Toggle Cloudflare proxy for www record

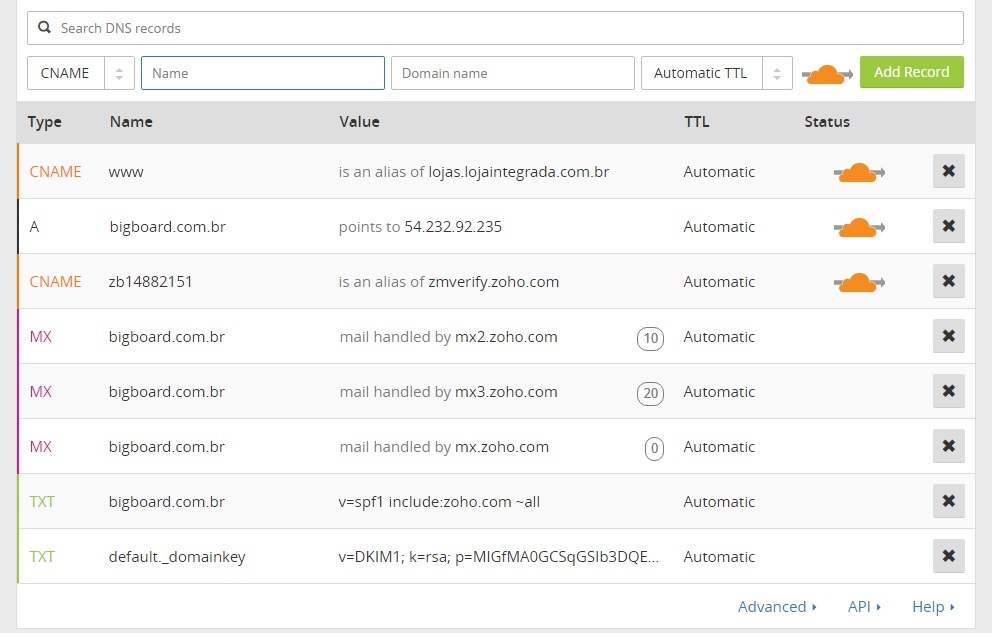tap(859, 173)
